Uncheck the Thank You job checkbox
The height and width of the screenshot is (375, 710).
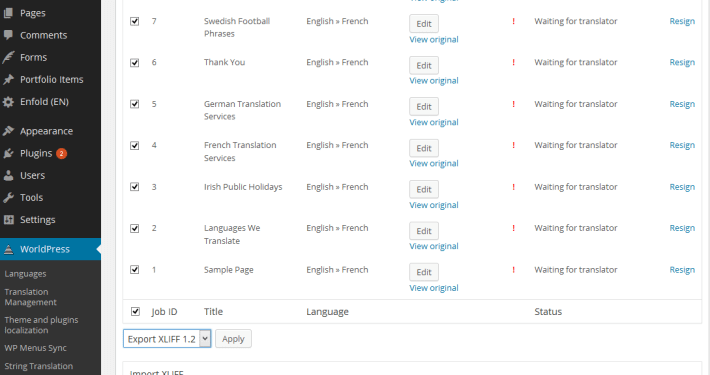[134, 62]
